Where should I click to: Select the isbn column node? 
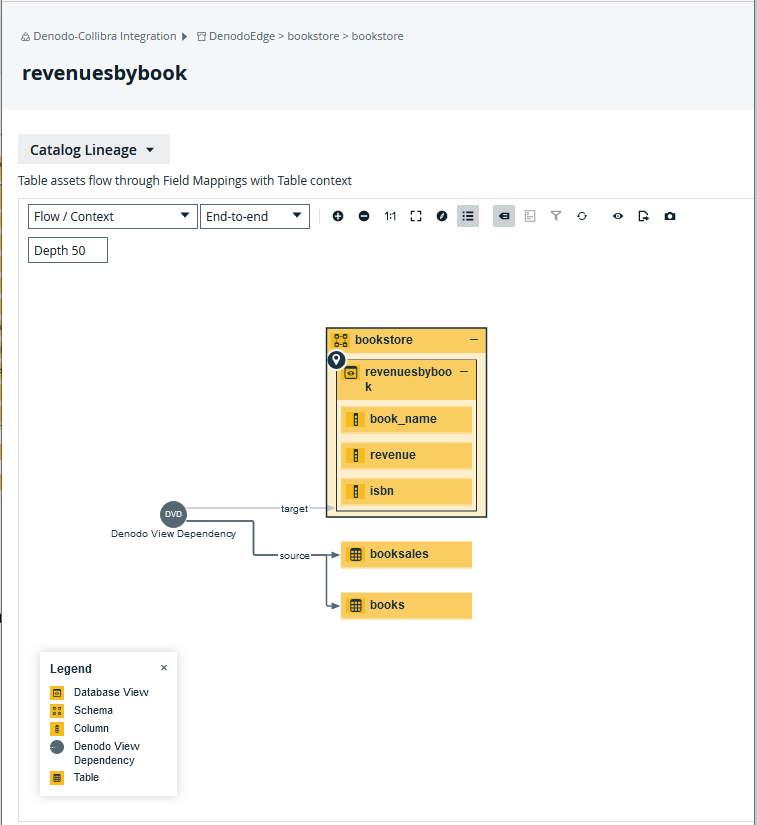point(406,491)
